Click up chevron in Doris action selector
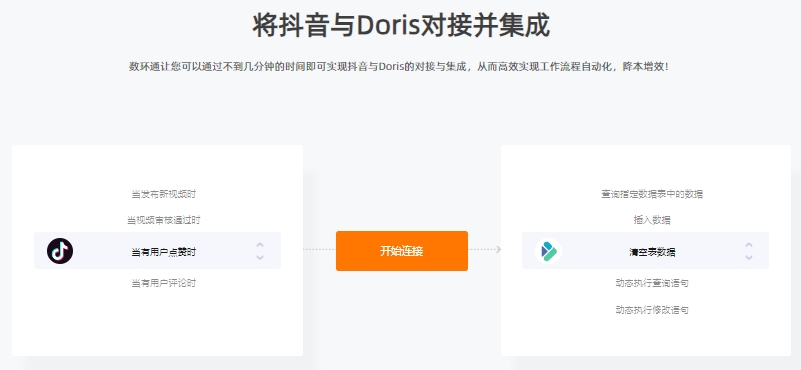Image resolution: width=801 pixels, height=370 pixels. pyautogui.click(x=748, y=245)
